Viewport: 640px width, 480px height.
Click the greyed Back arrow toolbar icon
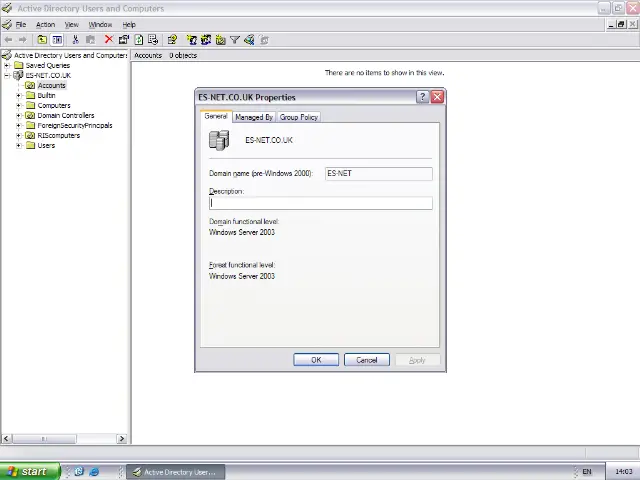(x=9, y=40)
